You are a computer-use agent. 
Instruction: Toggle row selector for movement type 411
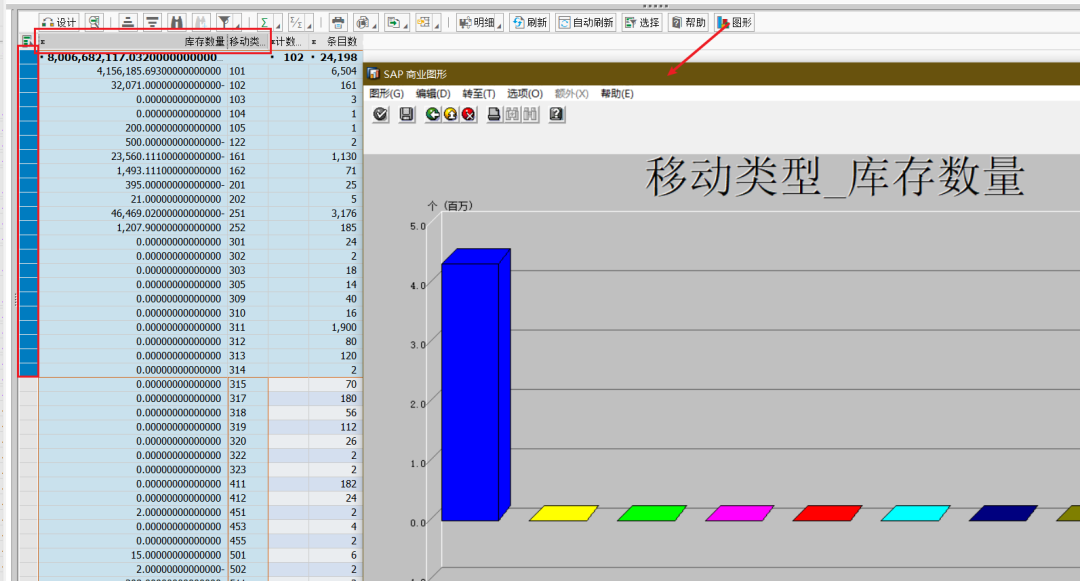click(x=28, y=484)
